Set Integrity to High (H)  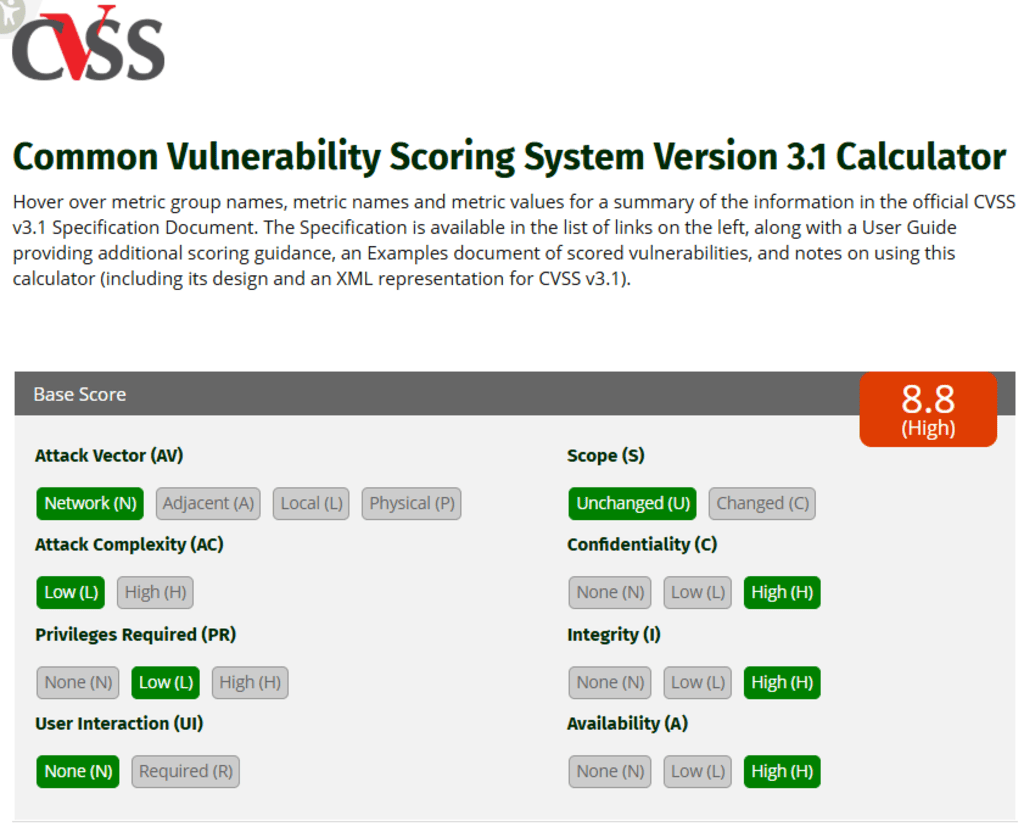(x=782, y=682)
